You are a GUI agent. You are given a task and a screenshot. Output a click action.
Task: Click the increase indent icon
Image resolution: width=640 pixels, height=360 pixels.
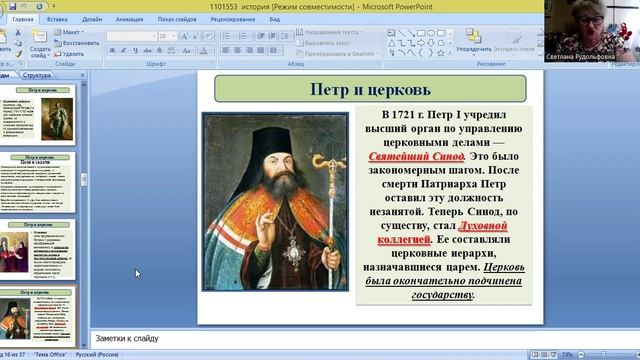point(272,36)
